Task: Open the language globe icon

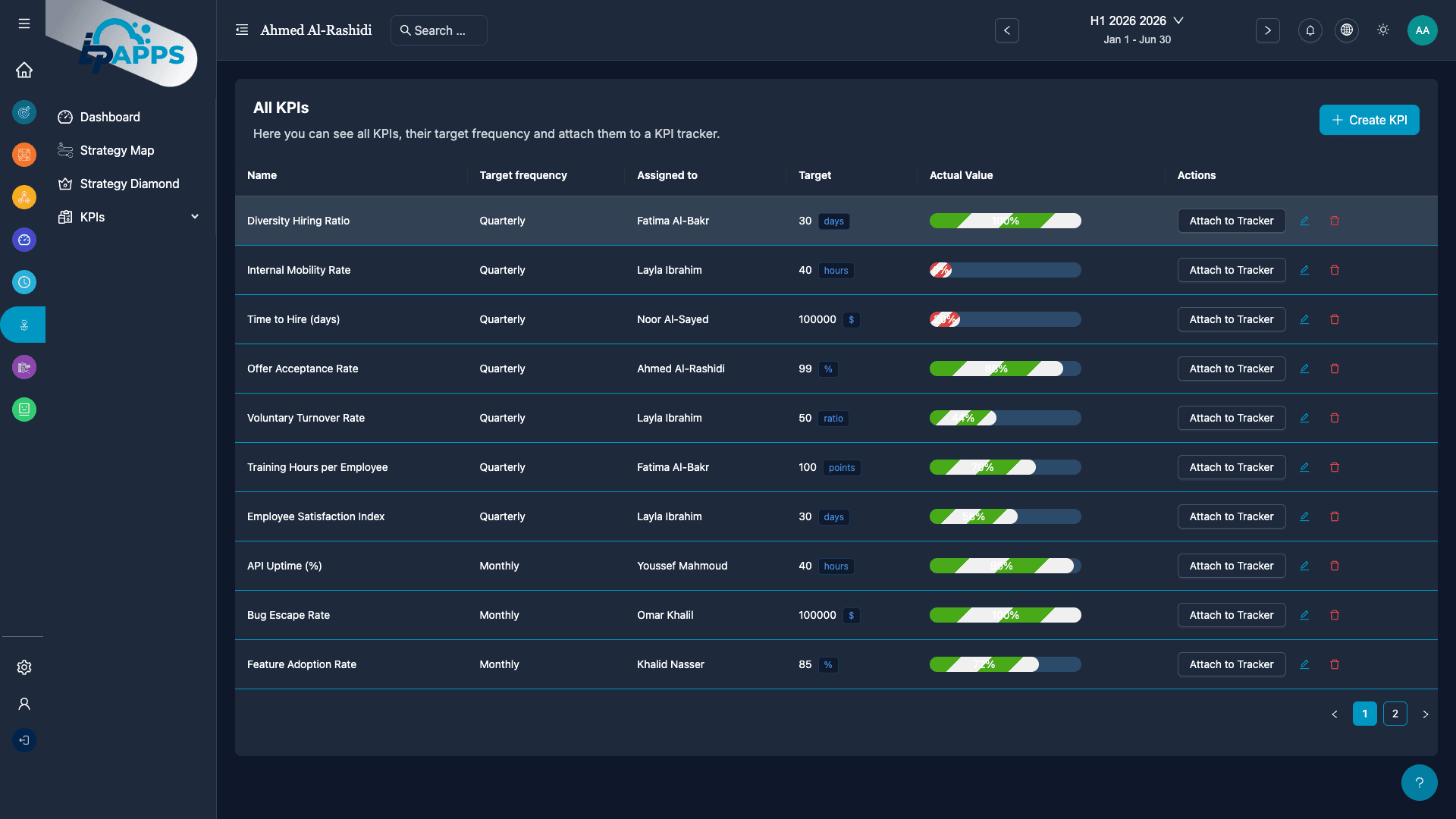Action: point(1346,30)
